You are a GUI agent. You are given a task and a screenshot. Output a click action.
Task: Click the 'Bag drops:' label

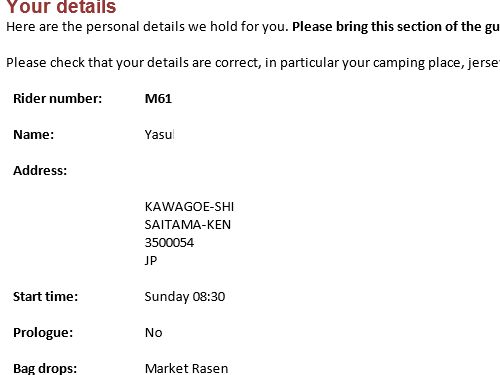[45, 368]
